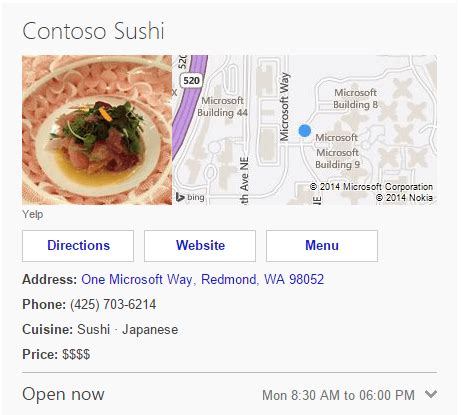Viewport: 461px width, 415px height.
Task: Click the Open now status text
Action: 63,394
